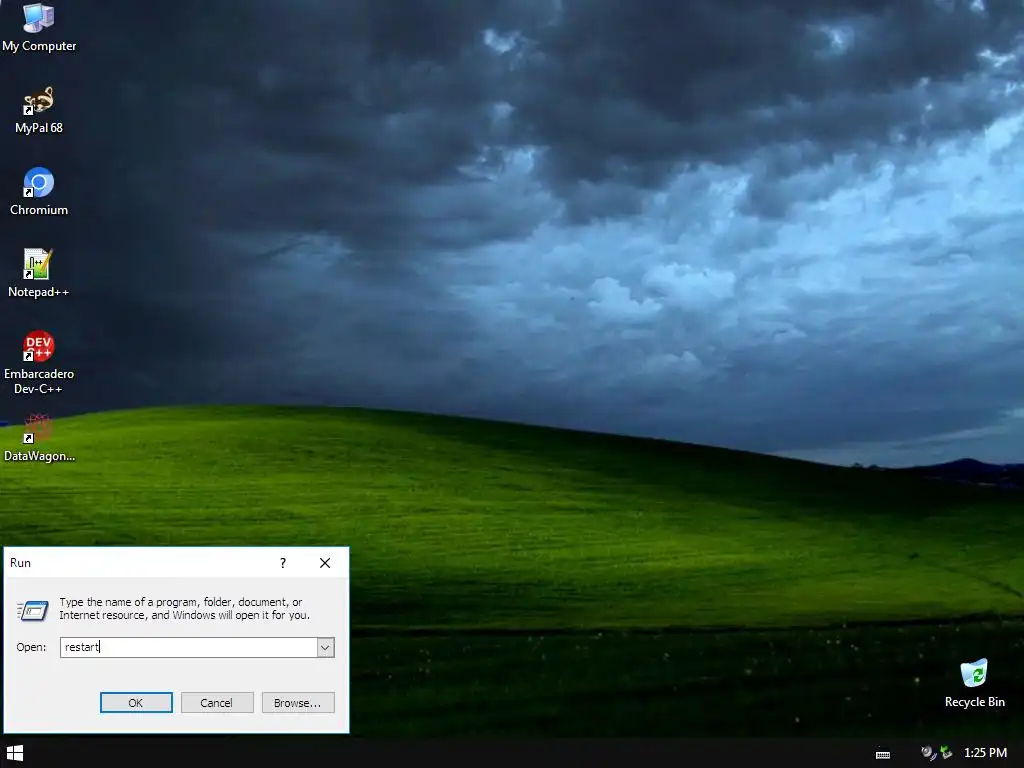Select the Embarcadero Dev-C++ shortcut
Image resolution: width=1024 pixels, height=768 pixels.
click(x=39, y=362)
